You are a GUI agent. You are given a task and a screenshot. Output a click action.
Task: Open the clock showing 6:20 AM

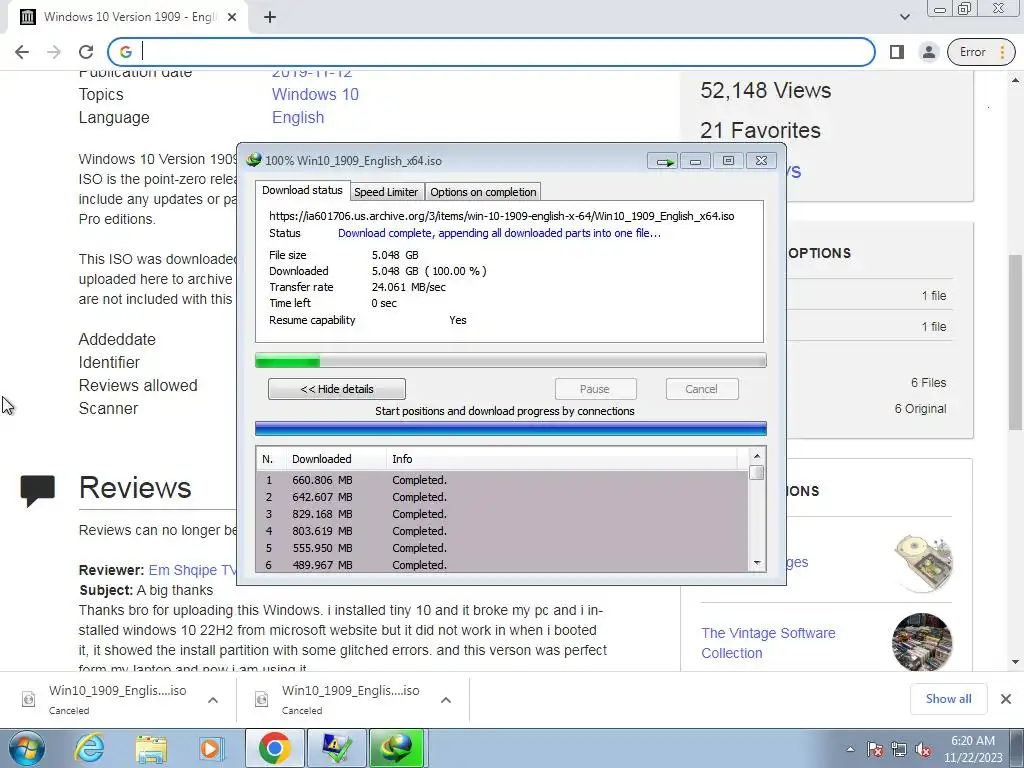(972, 749)
